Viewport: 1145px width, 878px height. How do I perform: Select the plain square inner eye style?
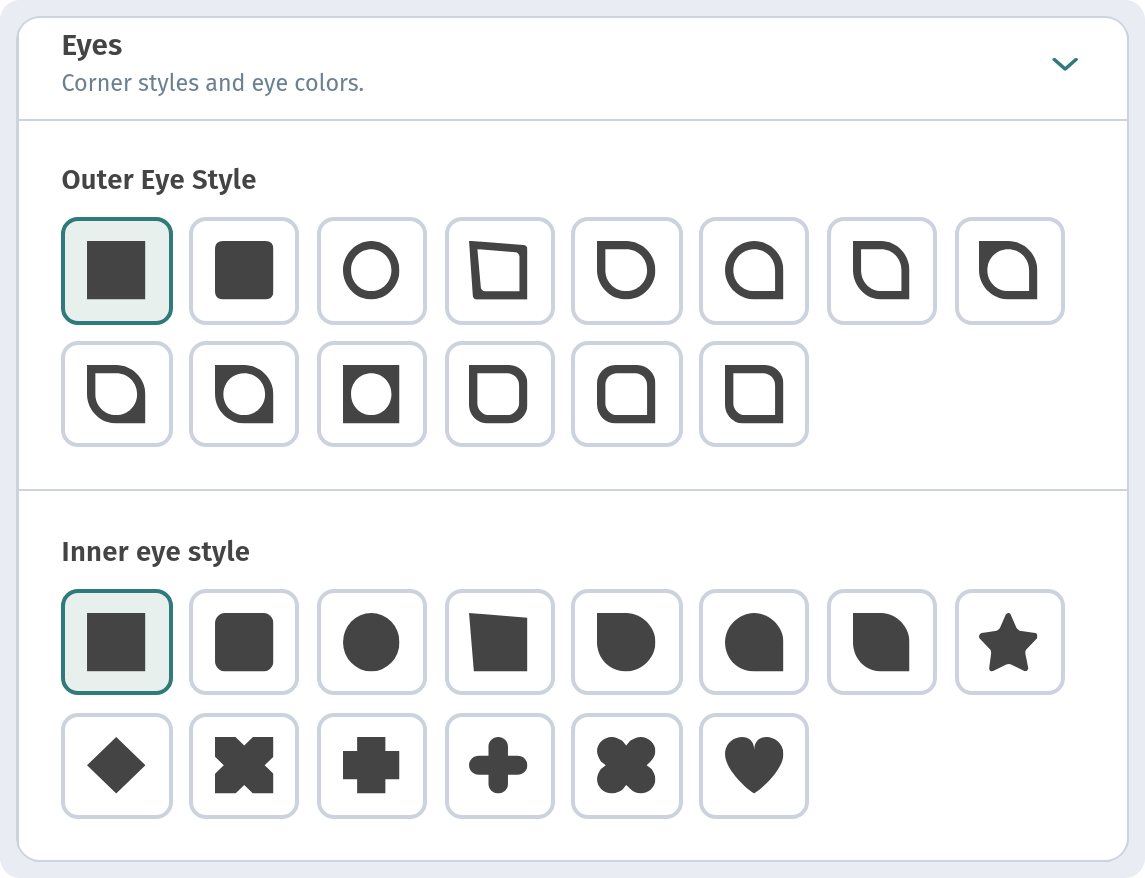117,642
